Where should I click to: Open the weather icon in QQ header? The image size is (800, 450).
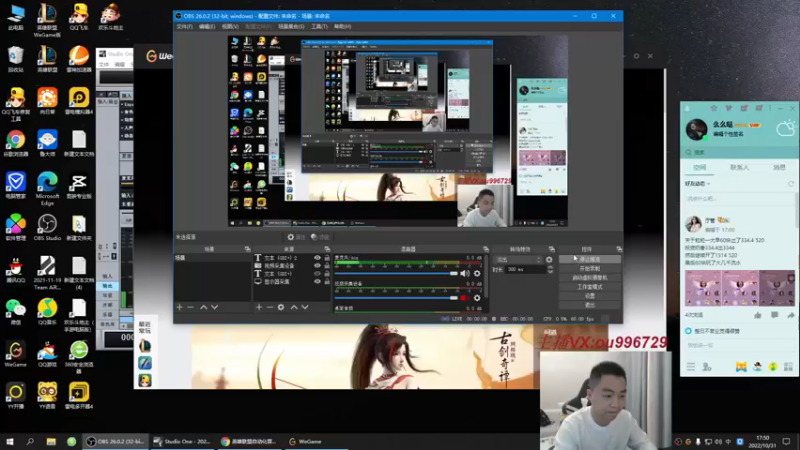[785, 128]
